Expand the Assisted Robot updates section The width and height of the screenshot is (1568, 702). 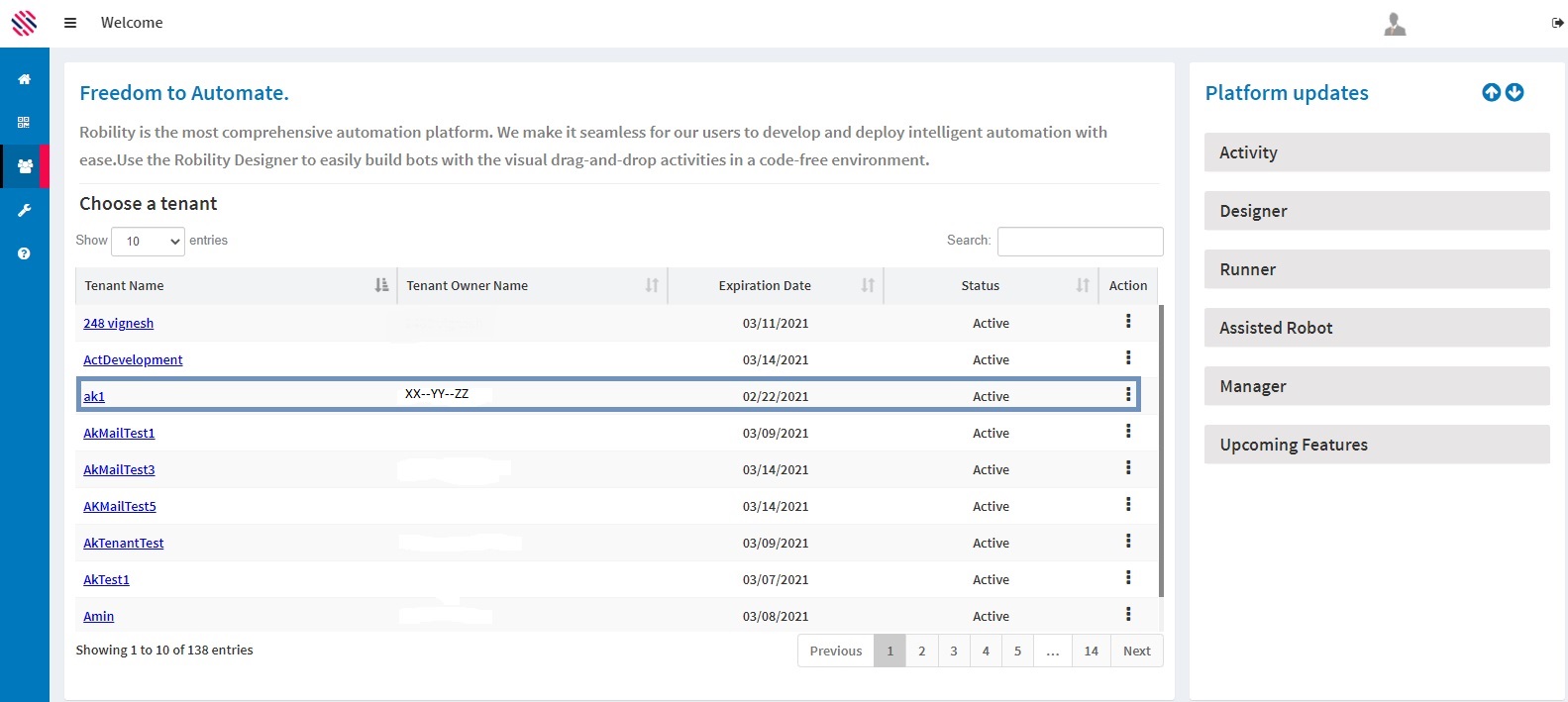click(1377, 328)
